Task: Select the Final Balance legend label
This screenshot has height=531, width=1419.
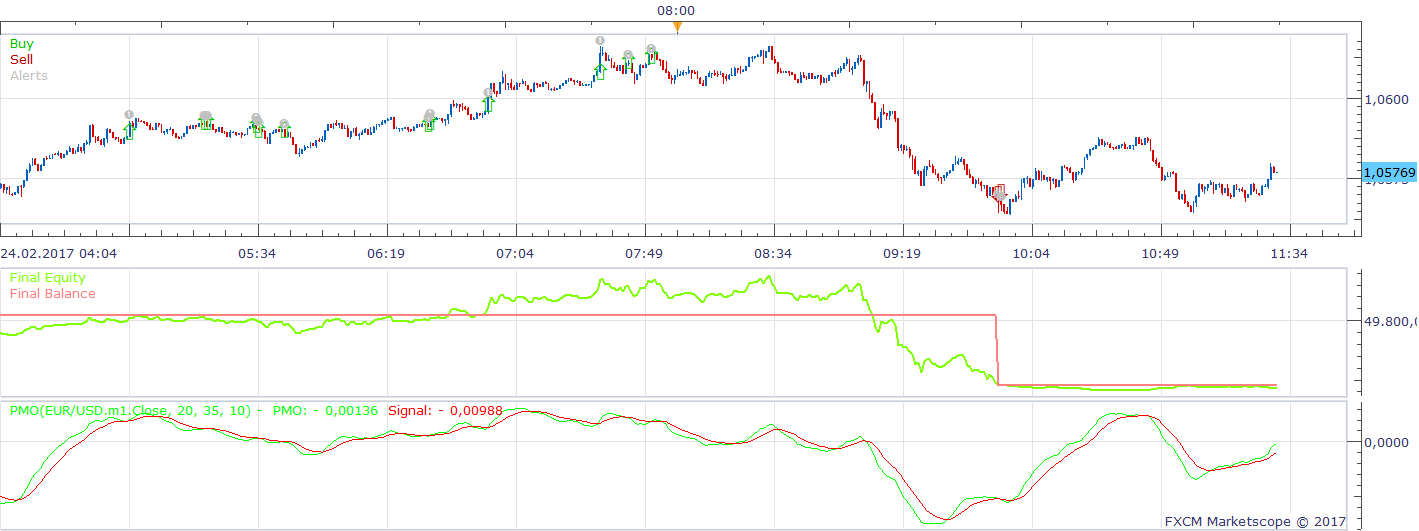Action: [x=52, y=294]
